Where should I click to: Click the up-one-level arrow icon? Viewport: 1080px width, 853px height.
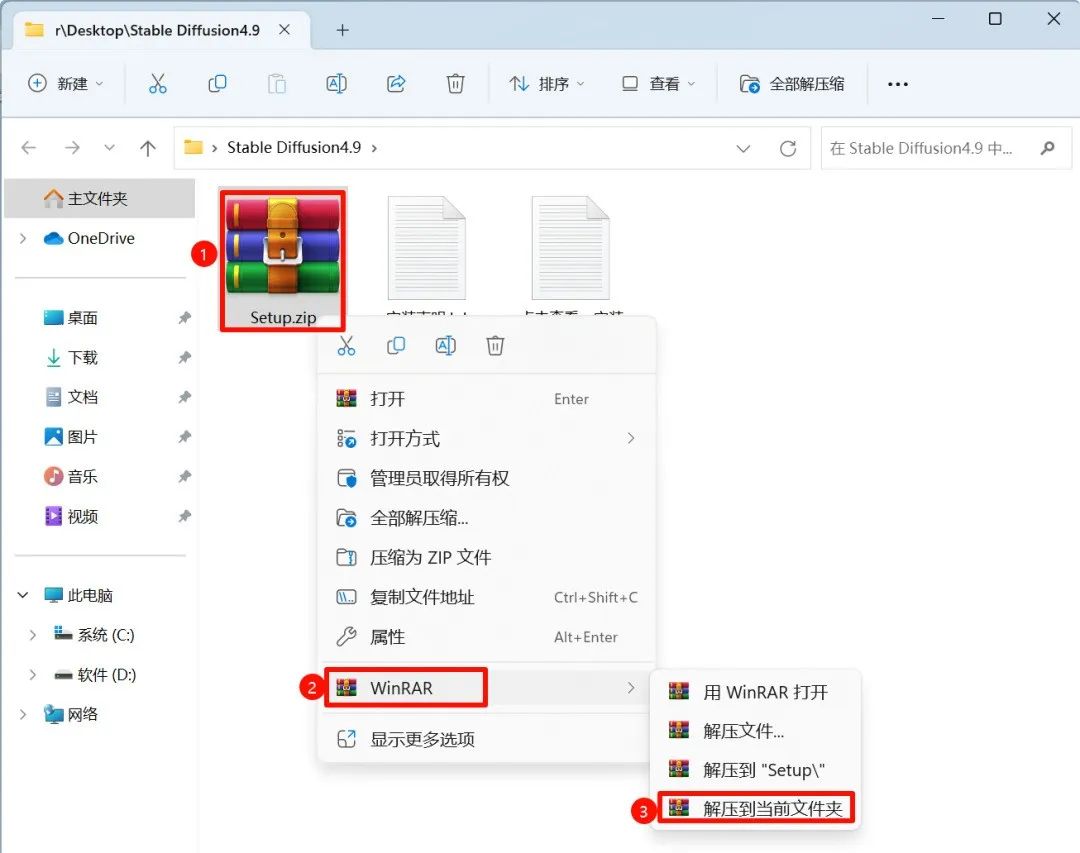tap(147, 147)
